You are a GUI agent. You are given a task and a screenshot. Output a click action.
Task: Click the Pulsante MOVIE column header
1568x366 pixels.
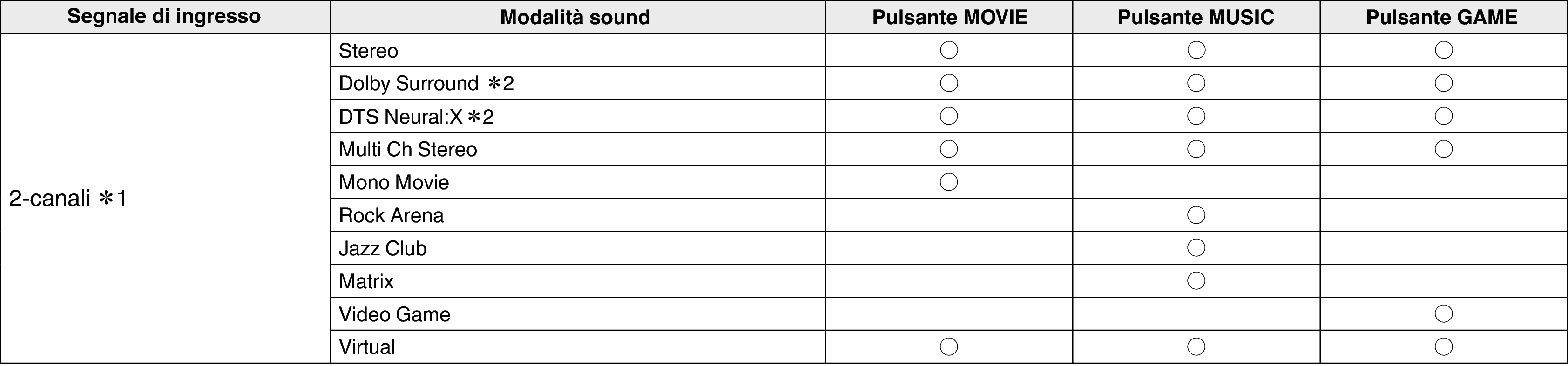[950, 17]
